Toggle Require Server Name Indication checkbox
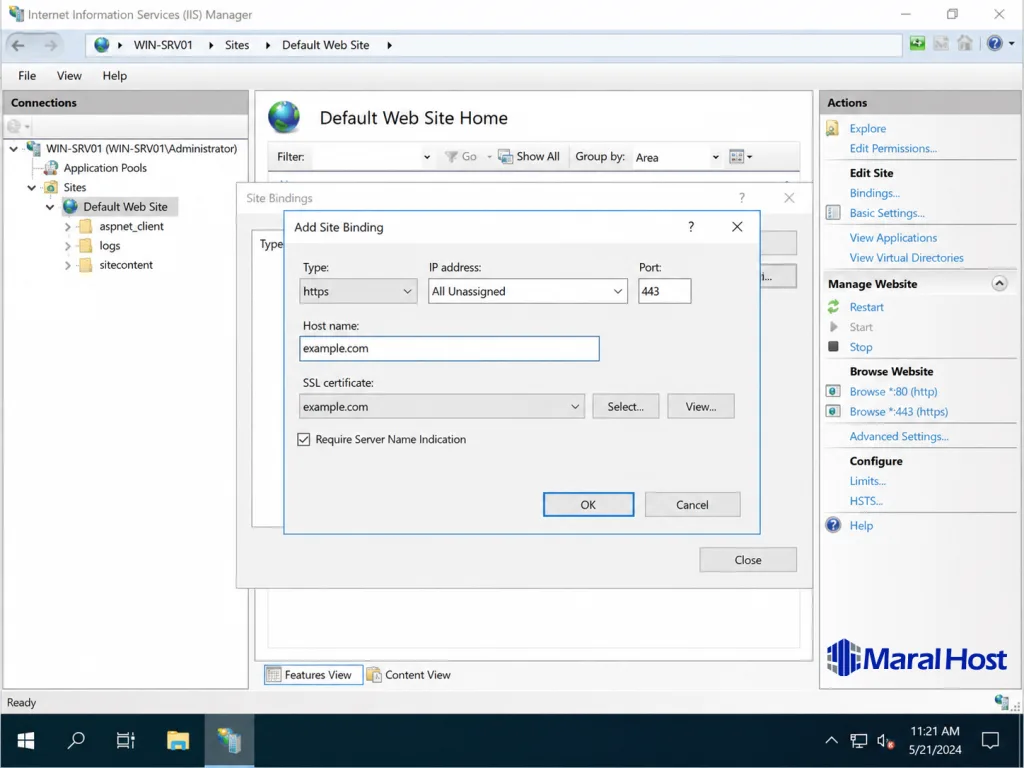 pyautogui.click(x=304, y=440)
